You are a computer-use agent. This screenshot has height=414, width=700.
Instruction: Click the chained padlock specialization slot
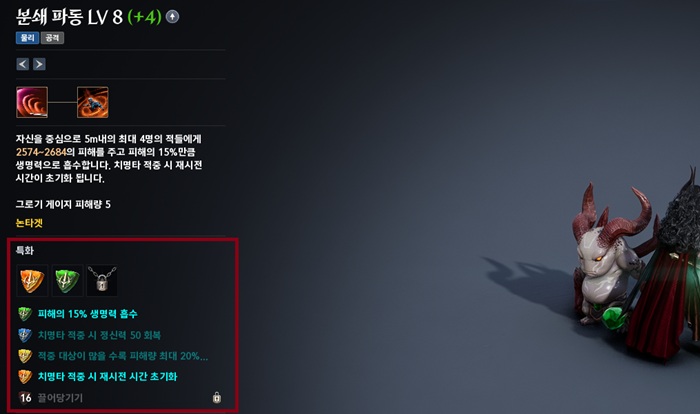click(x=102, y=280)
